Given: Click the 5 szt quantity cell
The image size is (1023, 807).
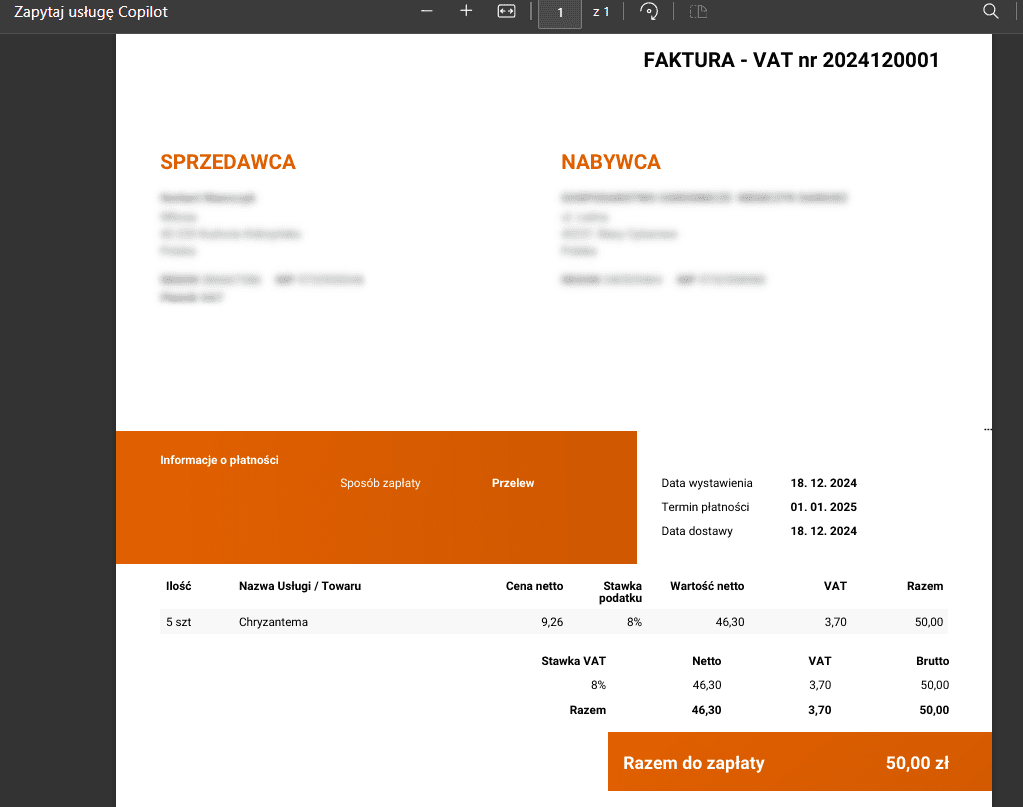Looking at the screenshot, I should 178,622.
